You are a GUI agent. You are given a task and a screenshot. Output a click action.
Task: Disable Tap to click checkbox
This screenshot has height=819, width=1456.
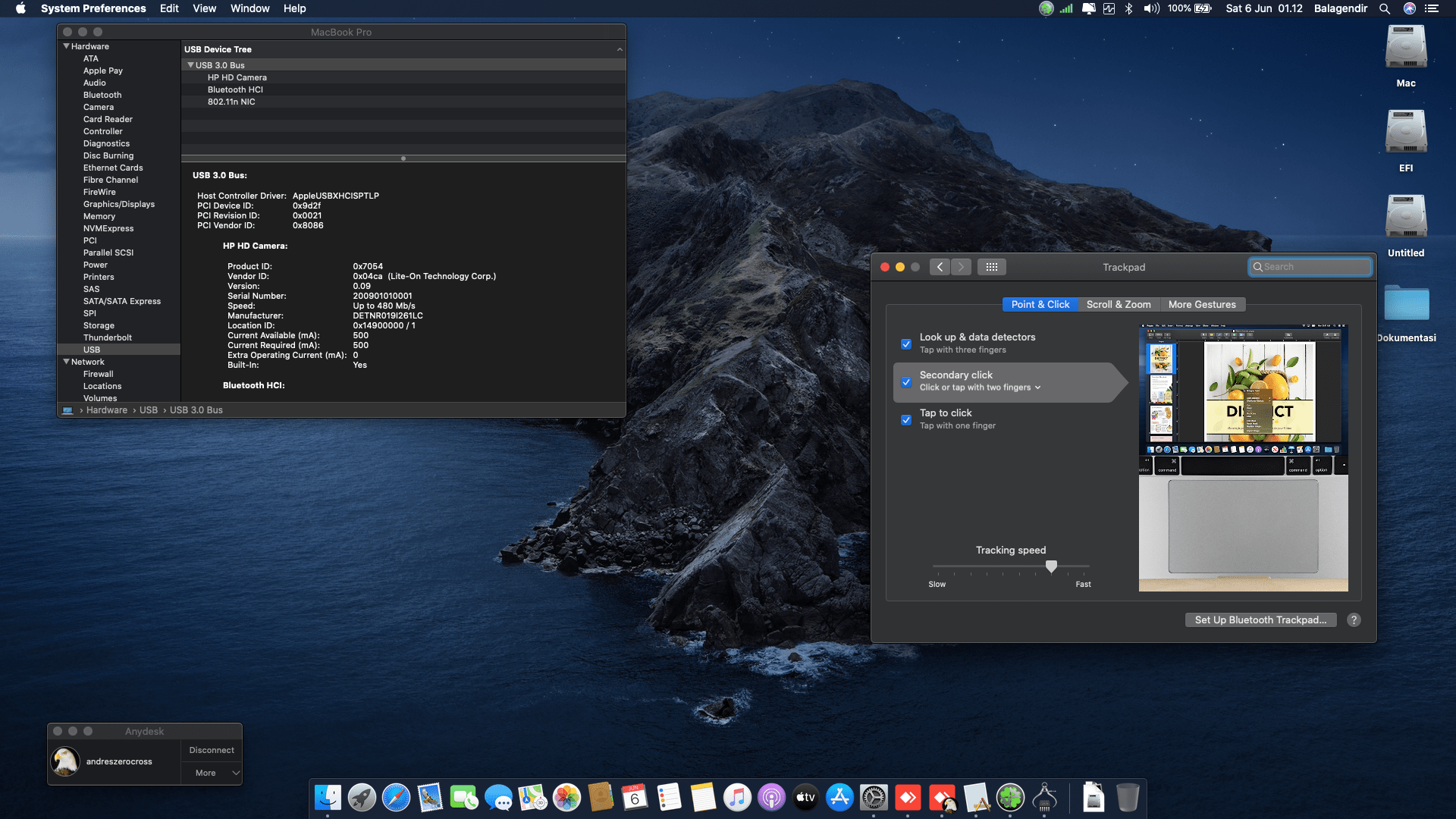[x=906, y=419]
